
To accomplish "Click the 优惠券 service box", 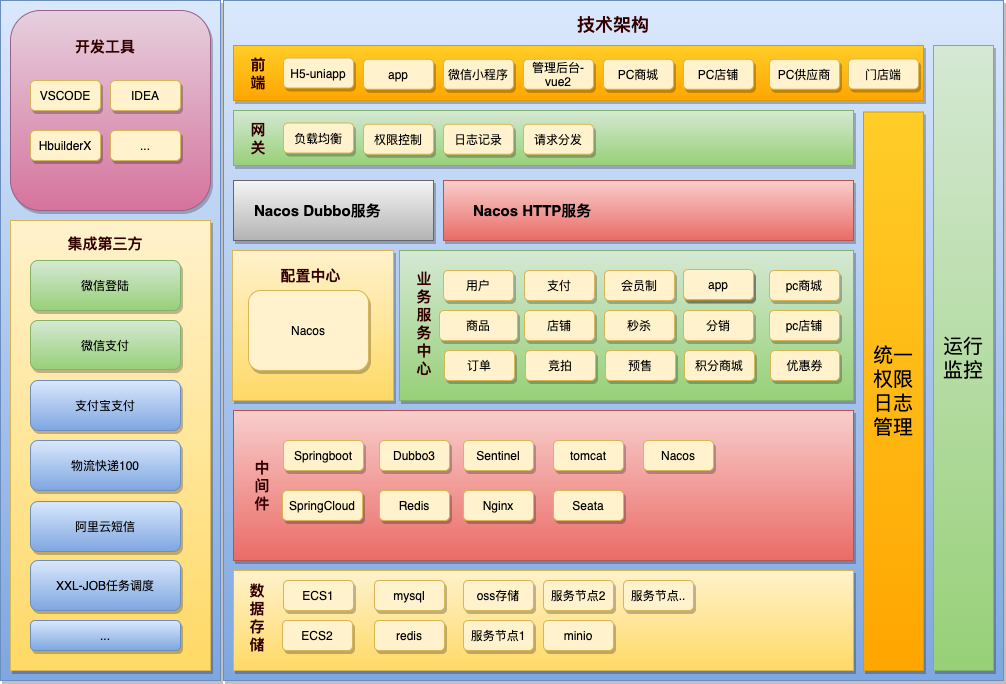I will [805, 366].
